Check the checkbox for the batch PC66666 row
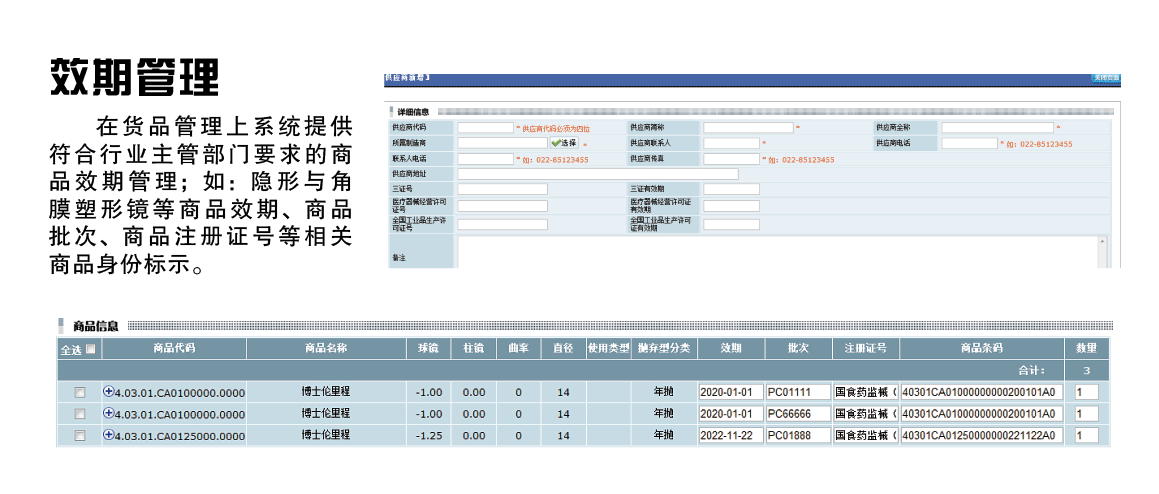Viewport: 1159px width, 494px height. tap(80, 413)
